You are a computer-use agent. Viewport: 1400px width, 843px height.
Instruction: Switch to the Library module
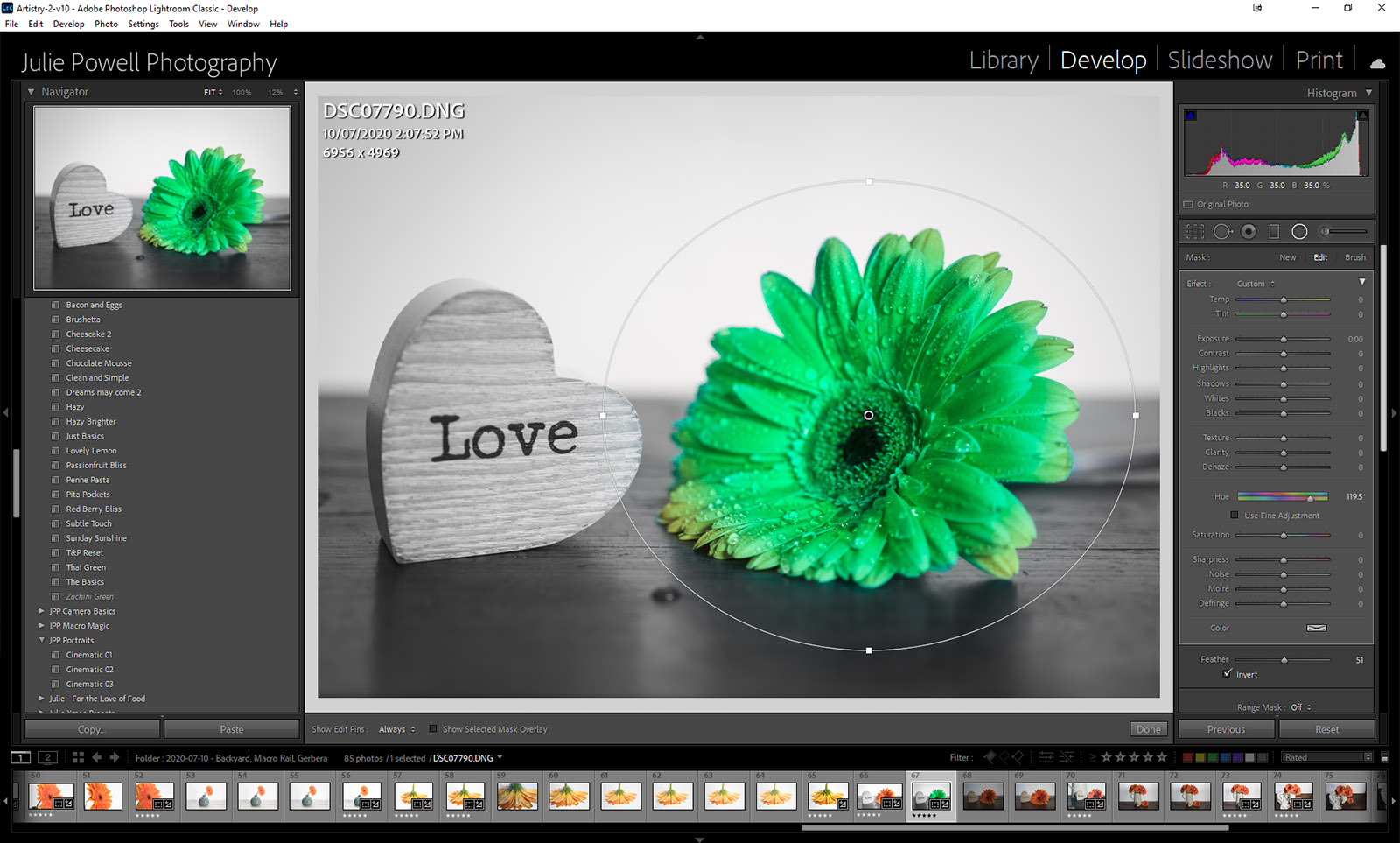click(x=1003, y=60)
